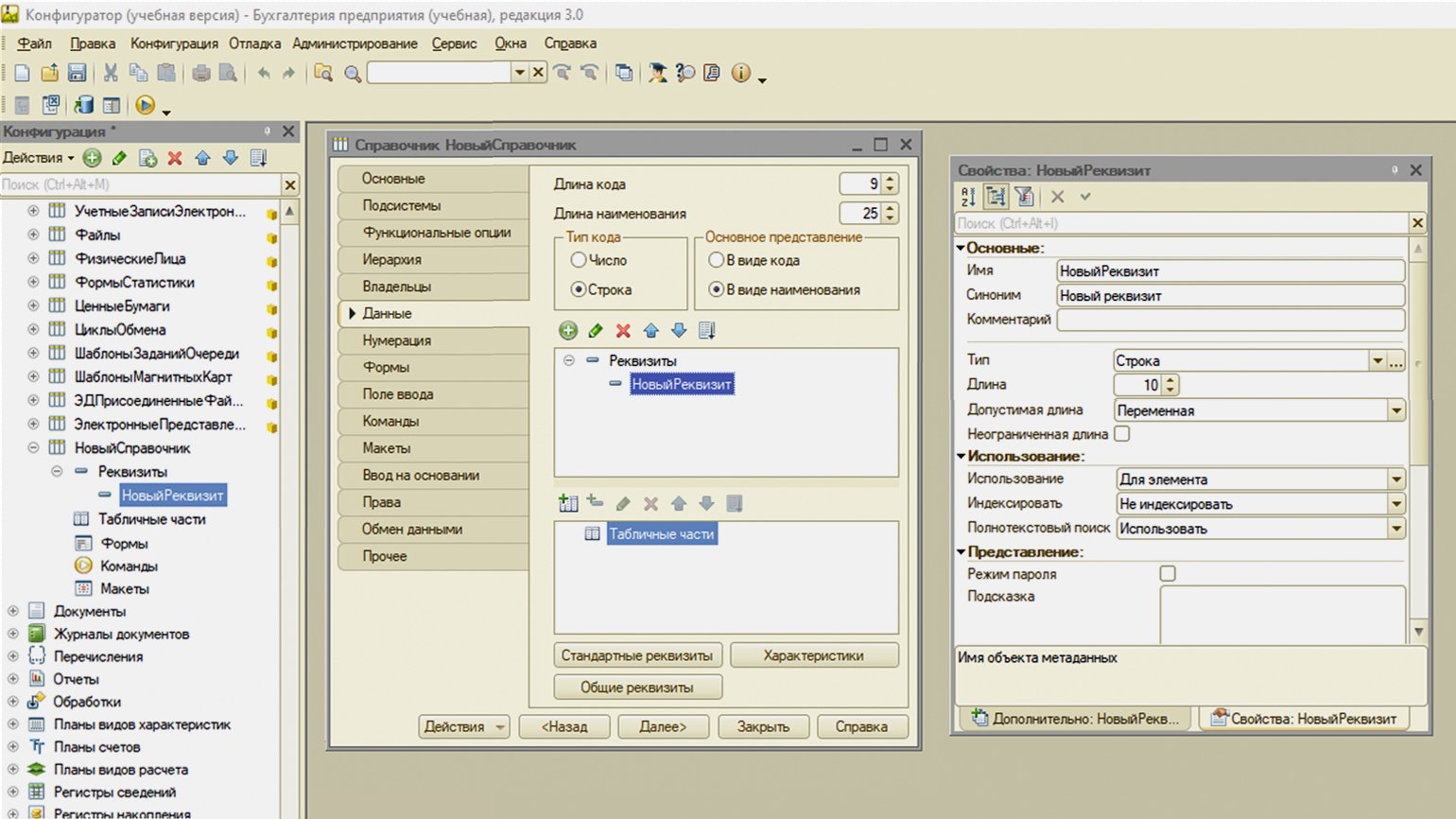Expand Документы tree node
This screenshot has width=1456, height=819.
click(x=12, y=611)
